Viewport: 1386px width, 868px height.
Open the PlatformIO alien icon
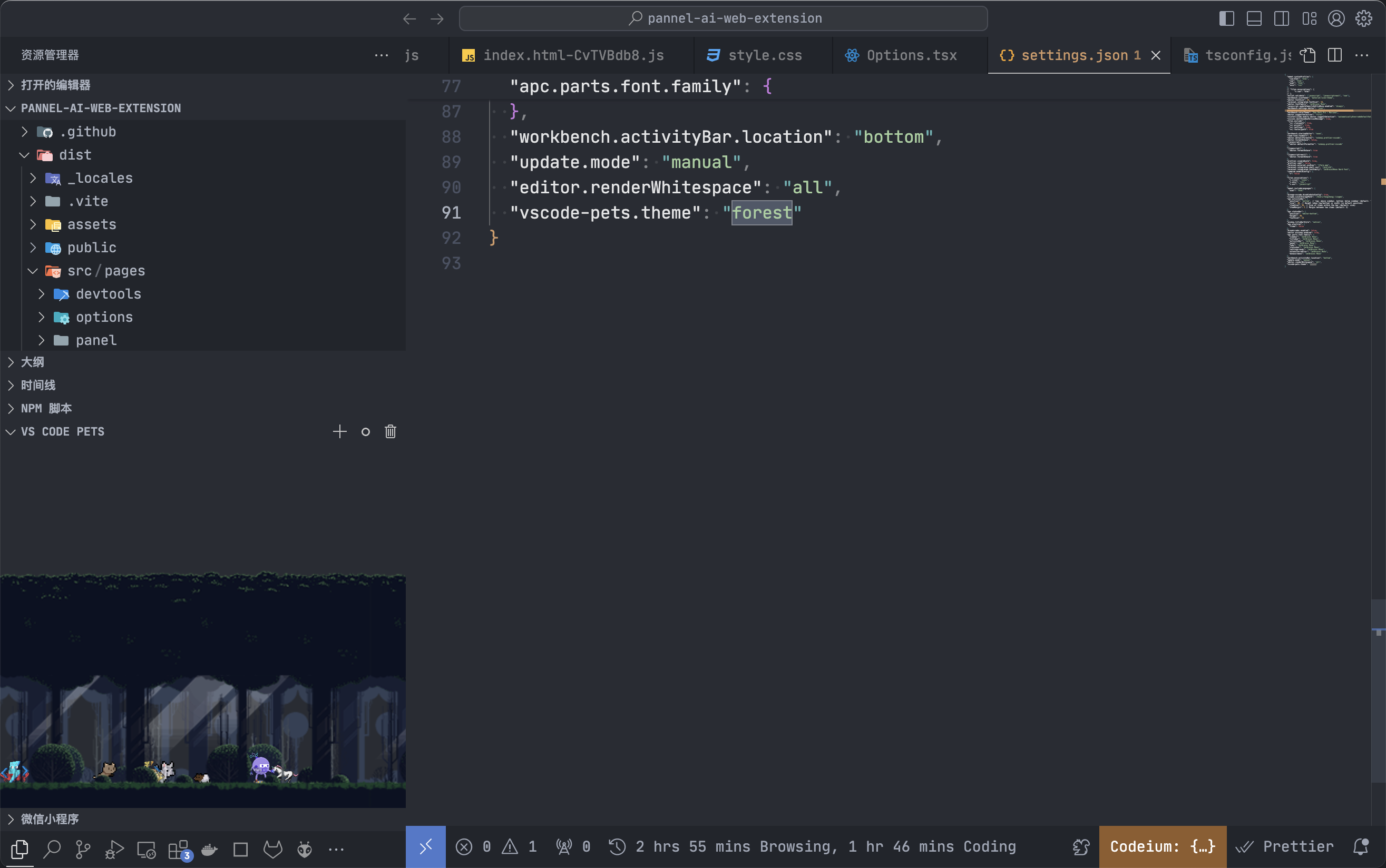(x=305, y=849)
